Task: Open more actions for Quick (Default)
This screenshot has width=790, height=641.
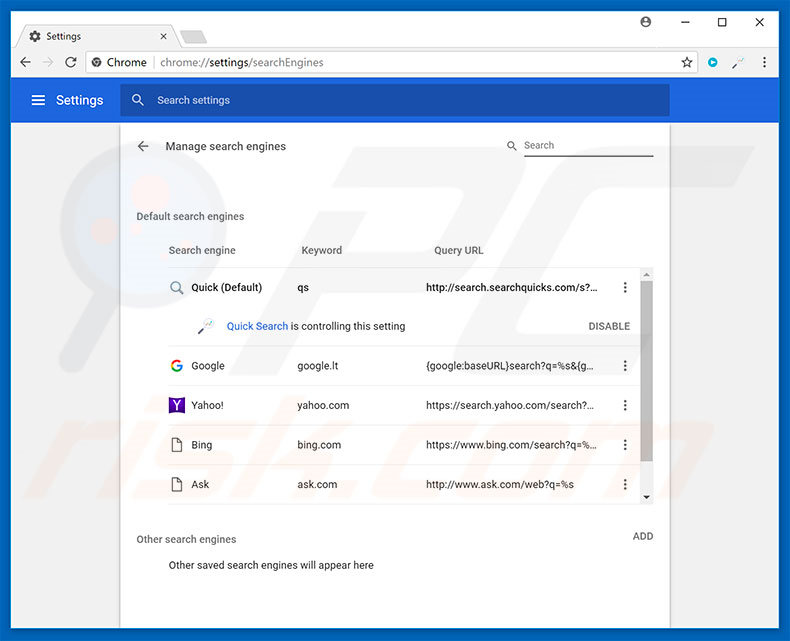Action: pyautogui.click(x=625, y=287)
